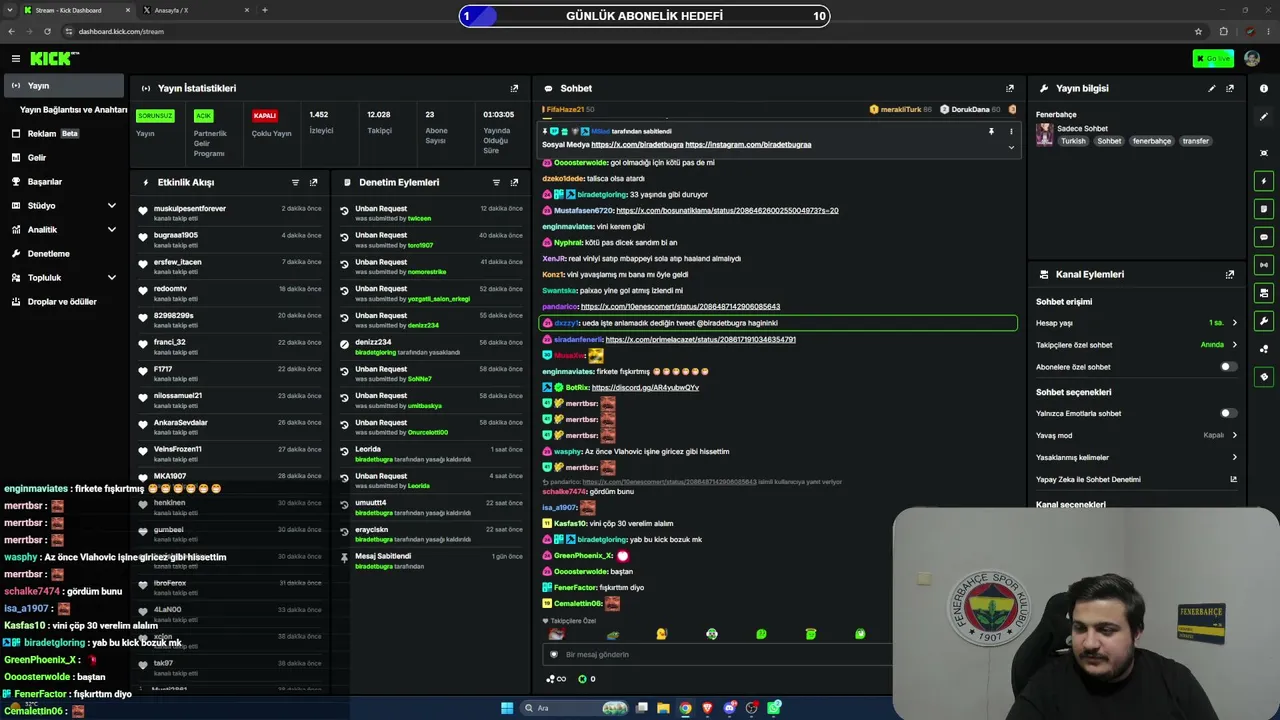Open Droplar ve ödüller in the sidebar
This screenshot has width=1280, height=720.
pos(64,302)
